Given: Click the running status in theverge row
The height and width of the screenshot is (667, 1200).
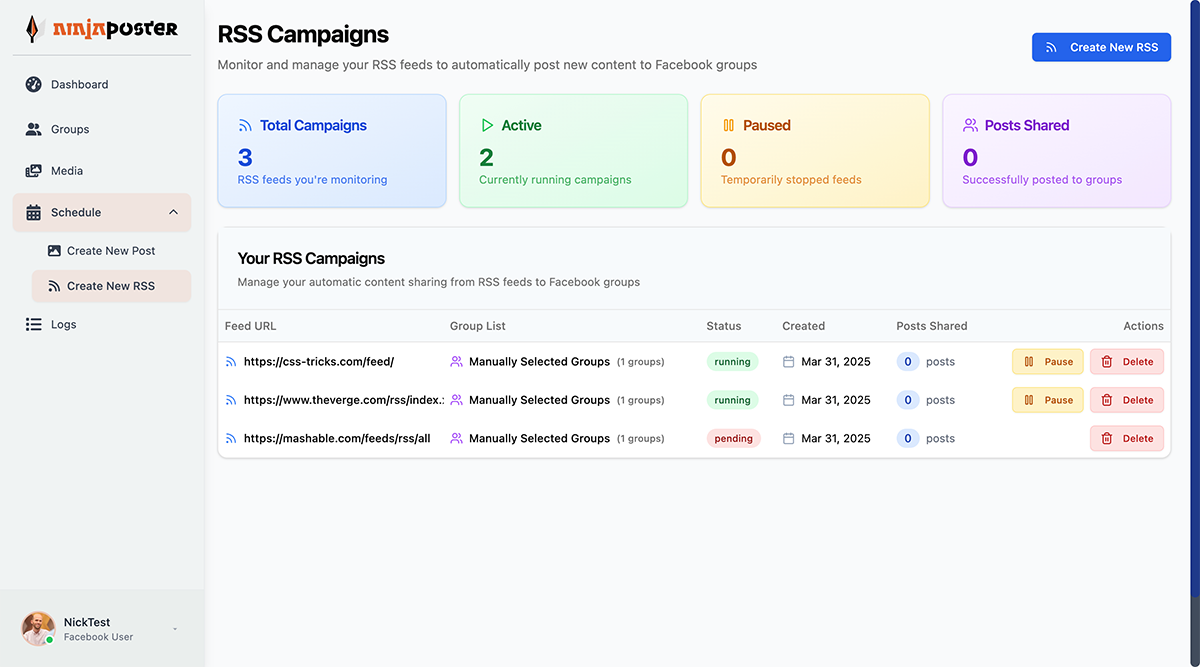Looking at the screenshot, I should coord(732,400).
